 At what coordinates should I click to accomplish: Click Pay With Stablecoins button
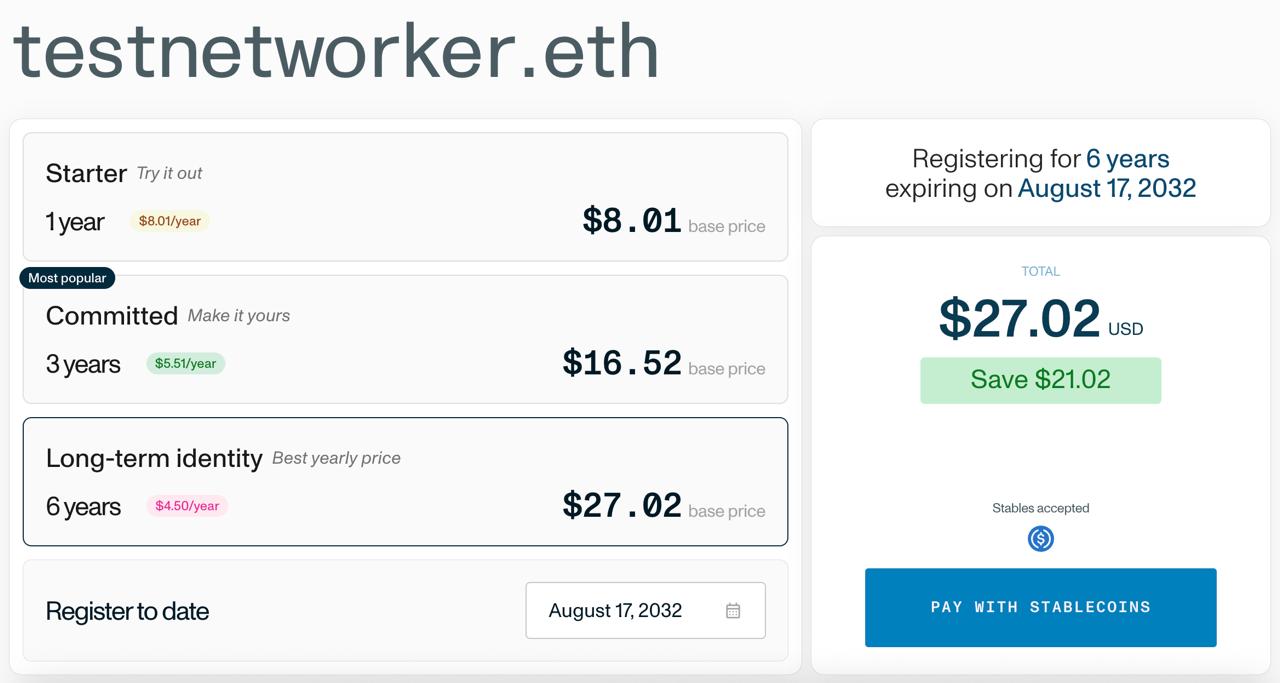pyautogui.click(x=1040, y=607)
